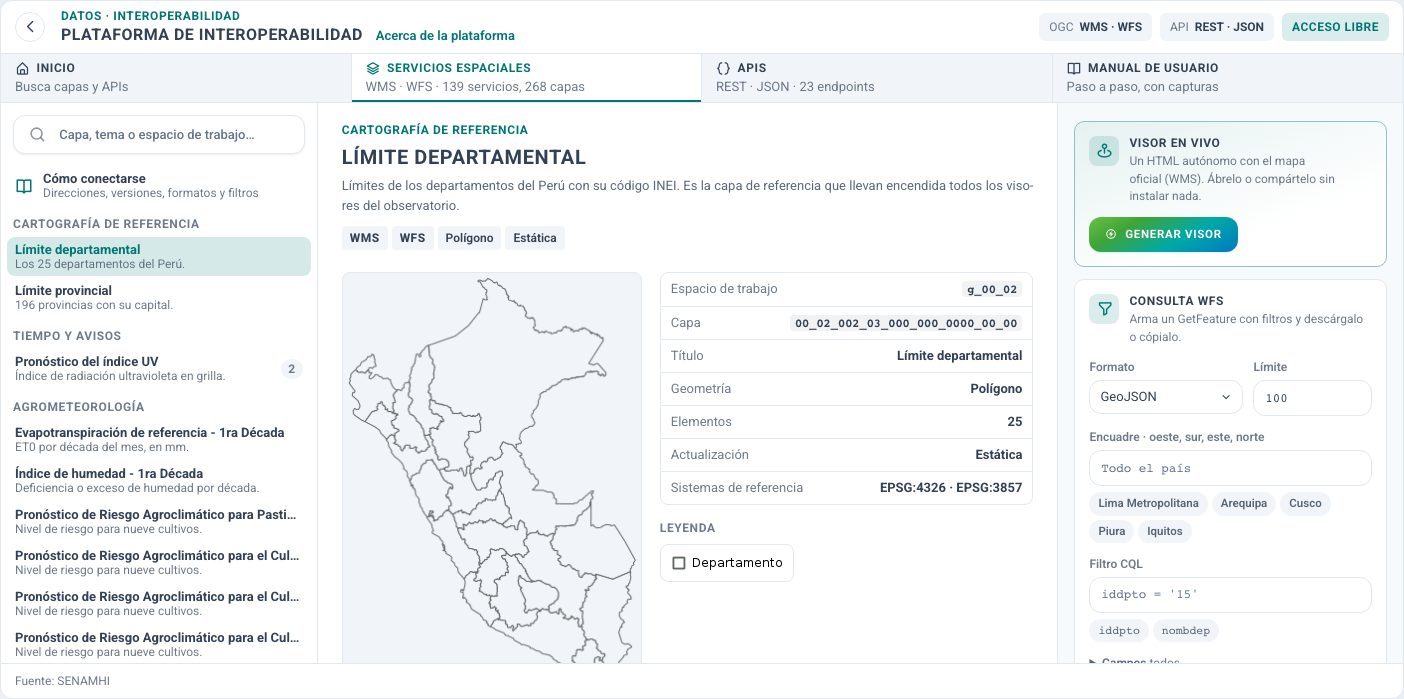
Task: Click the Estática tag
Action: (535, 238)
